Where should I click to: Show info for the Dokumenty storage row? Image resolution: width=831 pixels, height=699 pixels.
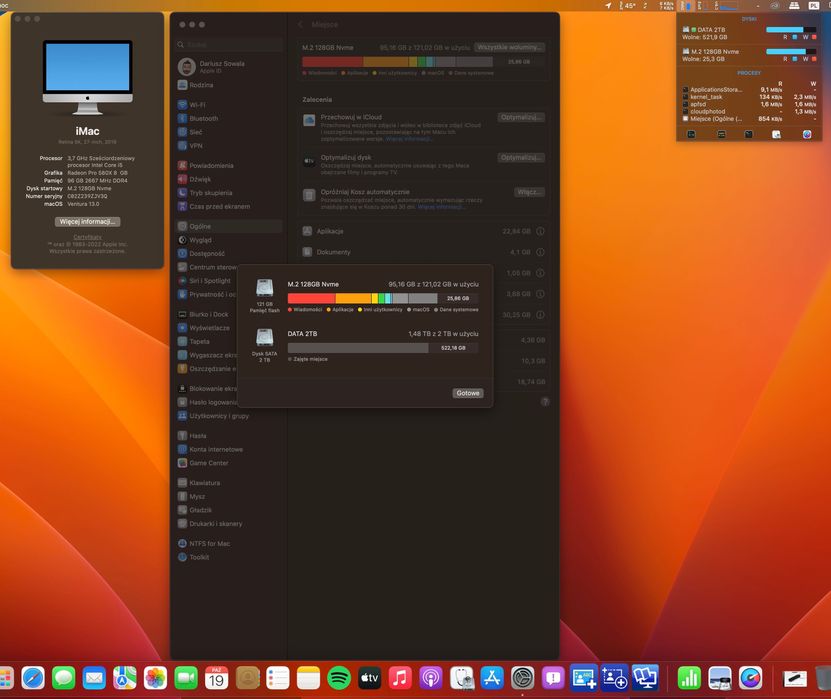pyautogui.click(x=540, y=252)
